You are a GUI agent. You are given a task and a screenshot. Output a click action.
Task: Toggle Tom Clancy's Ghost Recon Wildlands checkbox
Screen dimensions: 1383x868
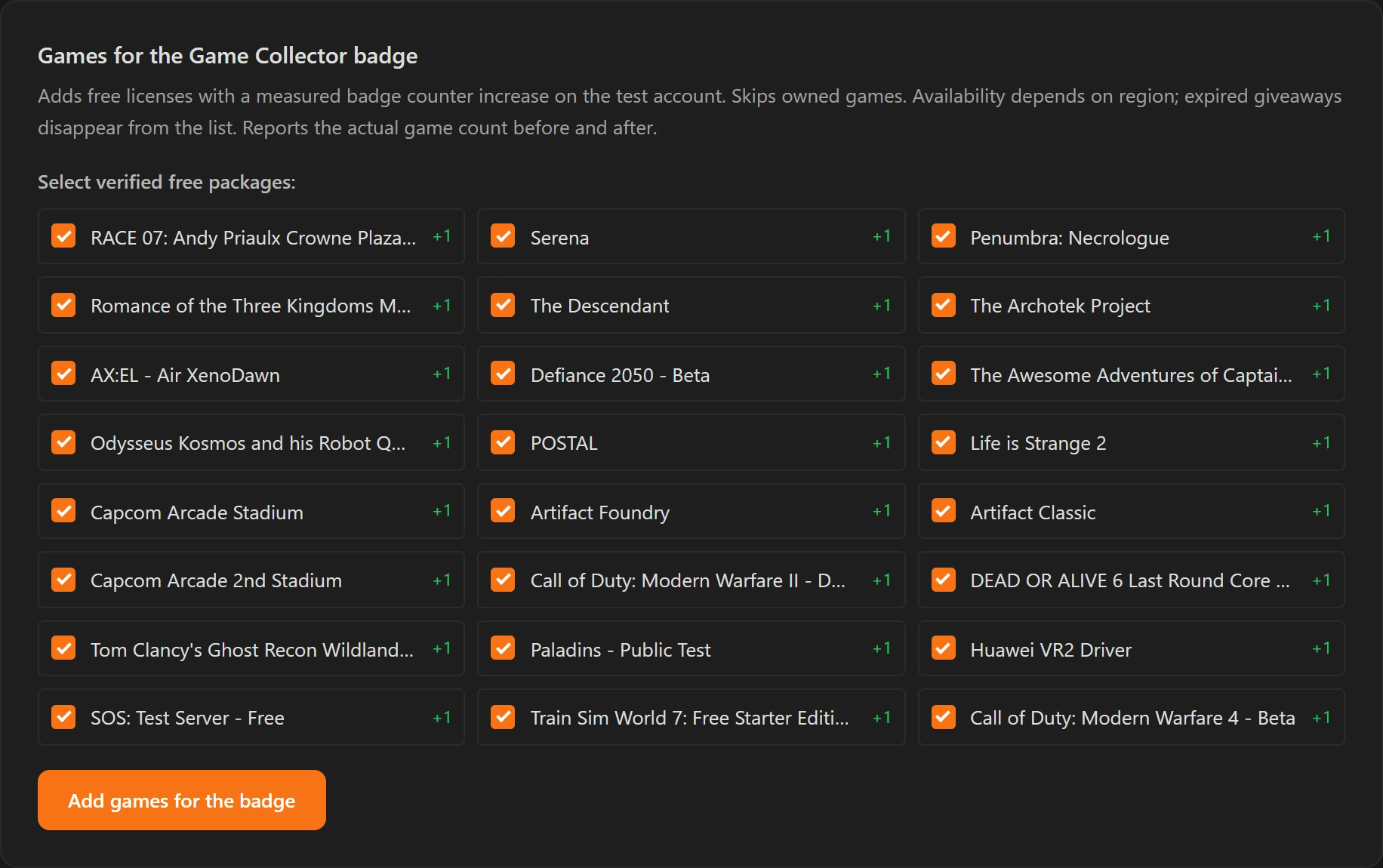pyautogui.click(x=63, y=648)
